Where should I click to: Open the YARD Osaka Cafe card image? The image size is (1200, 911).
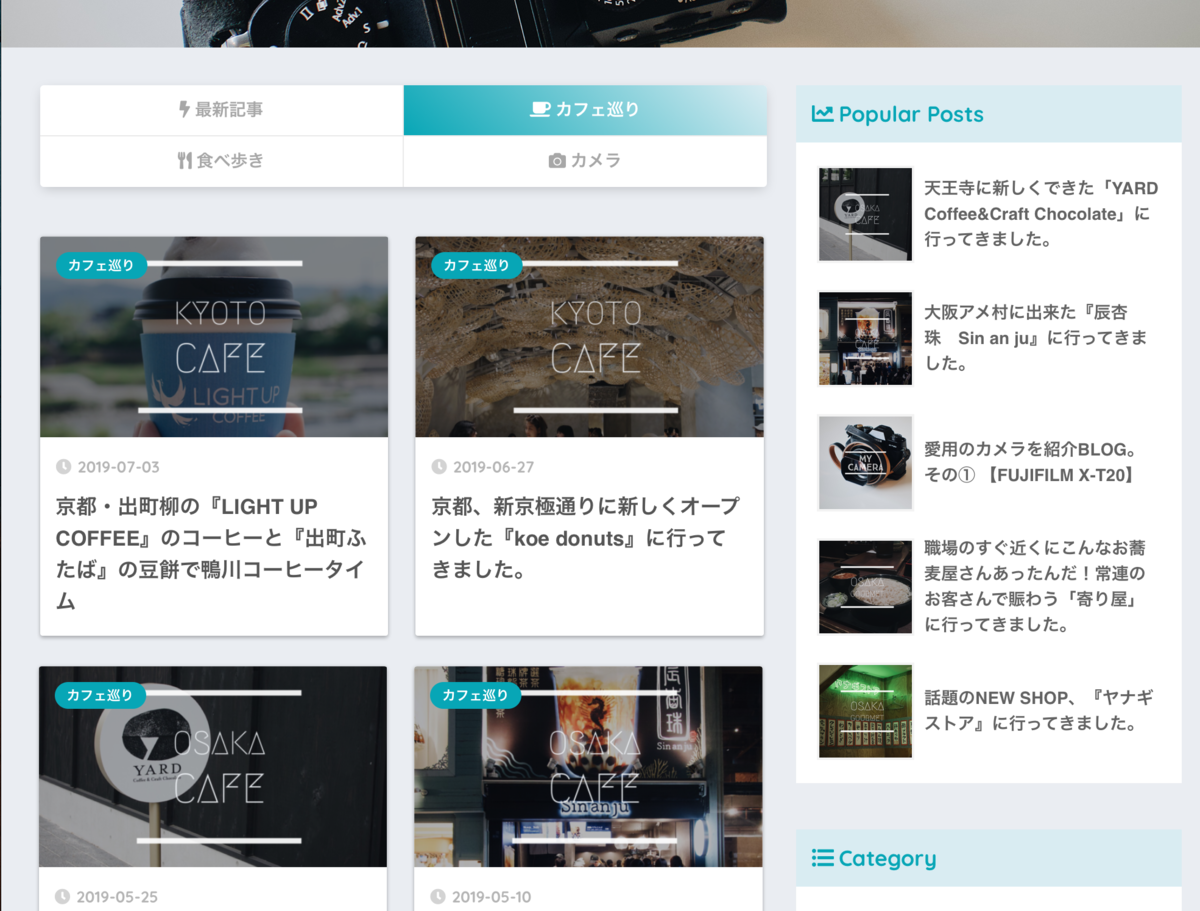click(x=213, y=767)
